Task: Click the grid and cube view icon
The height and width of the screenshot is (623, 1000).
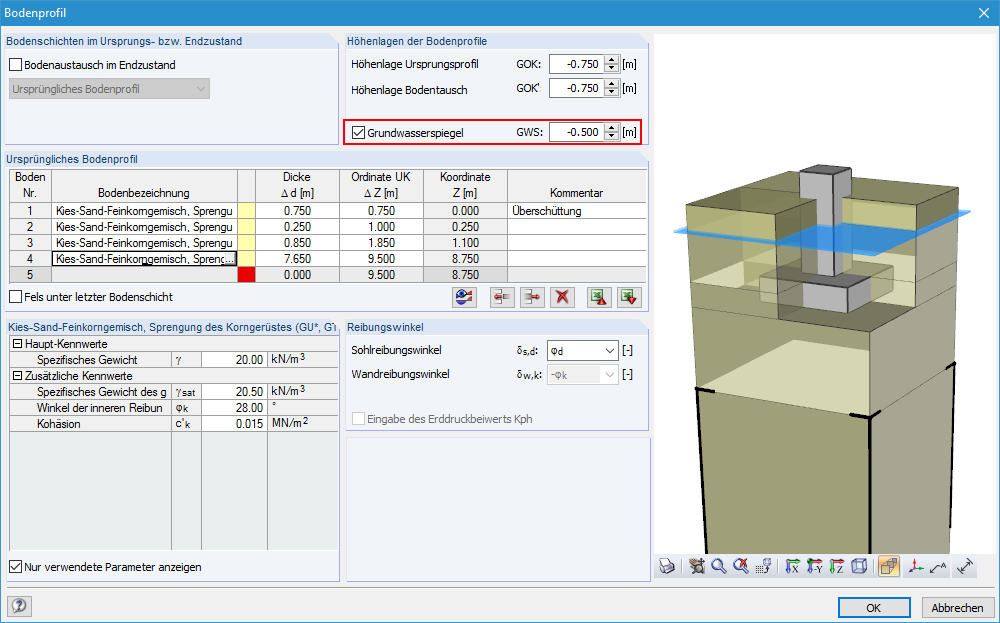Action: [763, 566]
